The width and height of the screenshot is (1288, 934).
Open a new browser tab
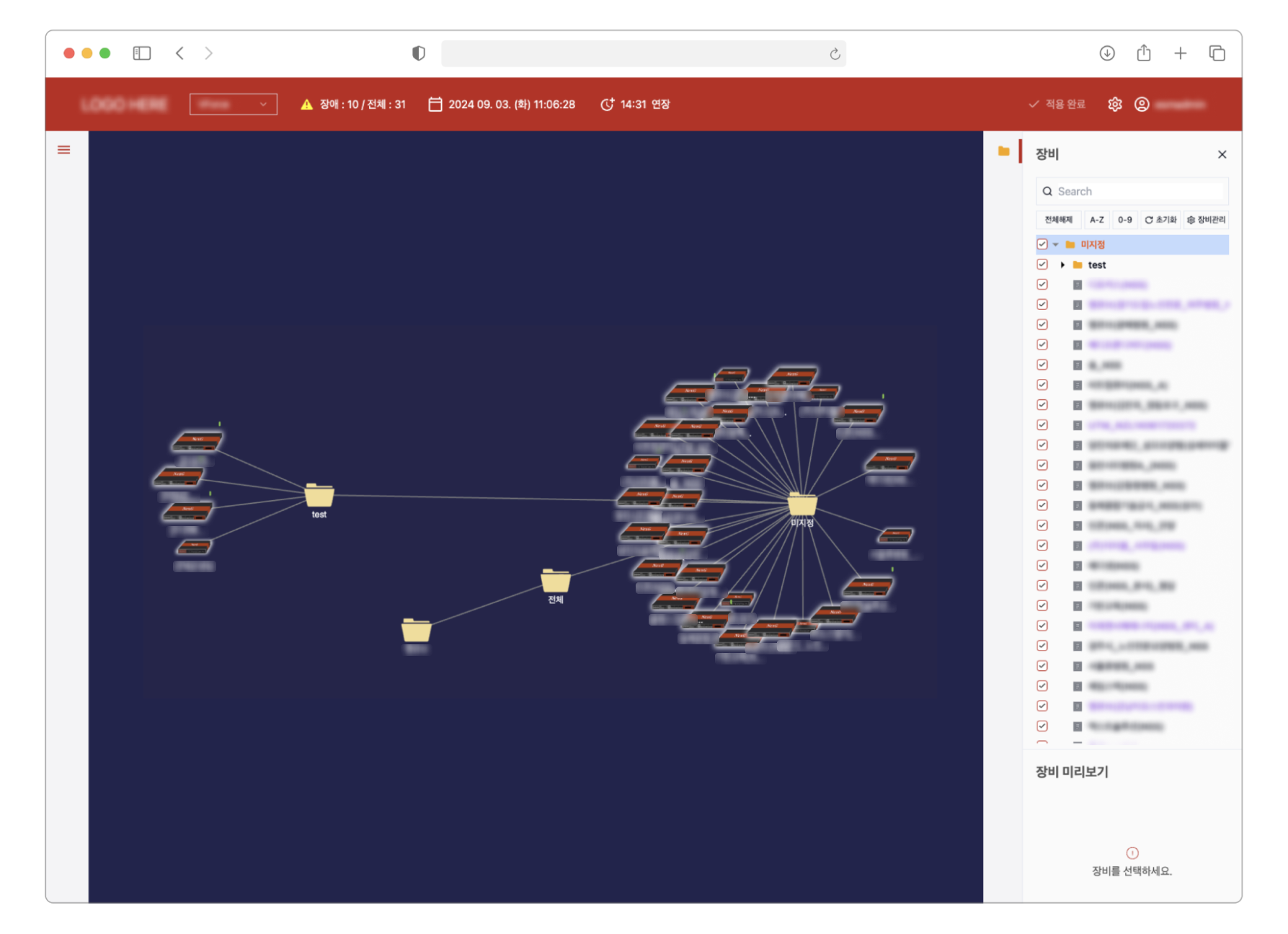coord(1180,53)
